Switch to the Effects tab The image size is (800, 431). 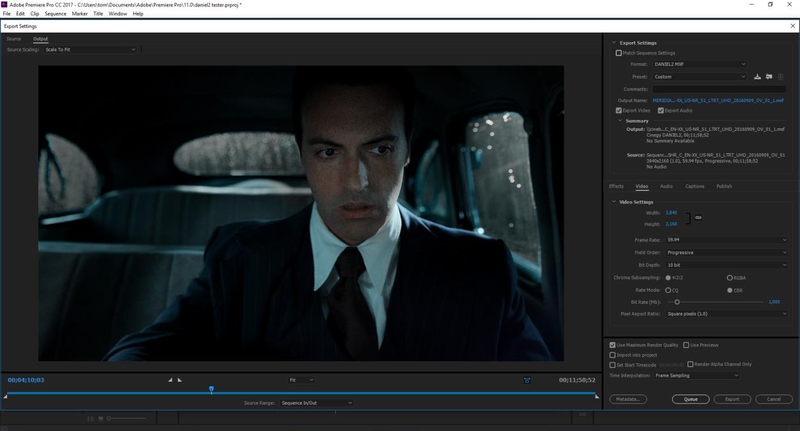(x=616, y=186)
